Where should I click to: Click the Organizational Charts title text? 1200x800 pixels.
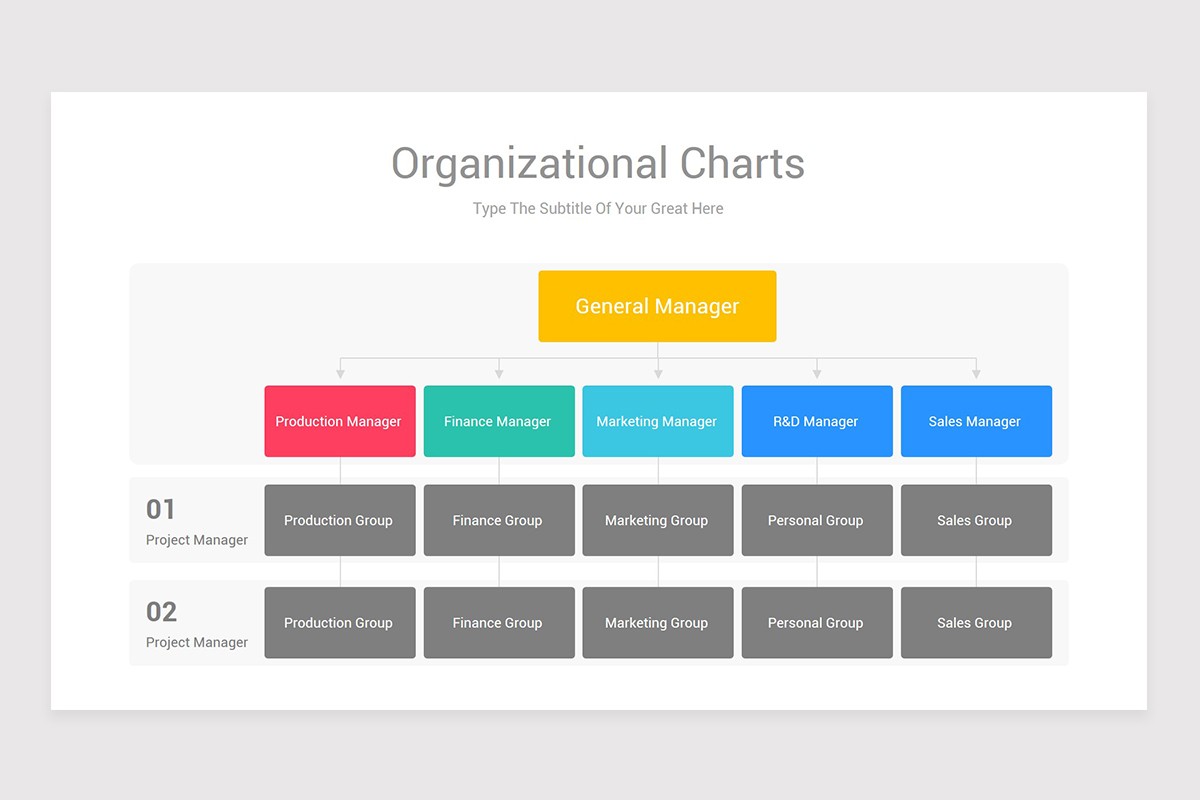[598, 164]
